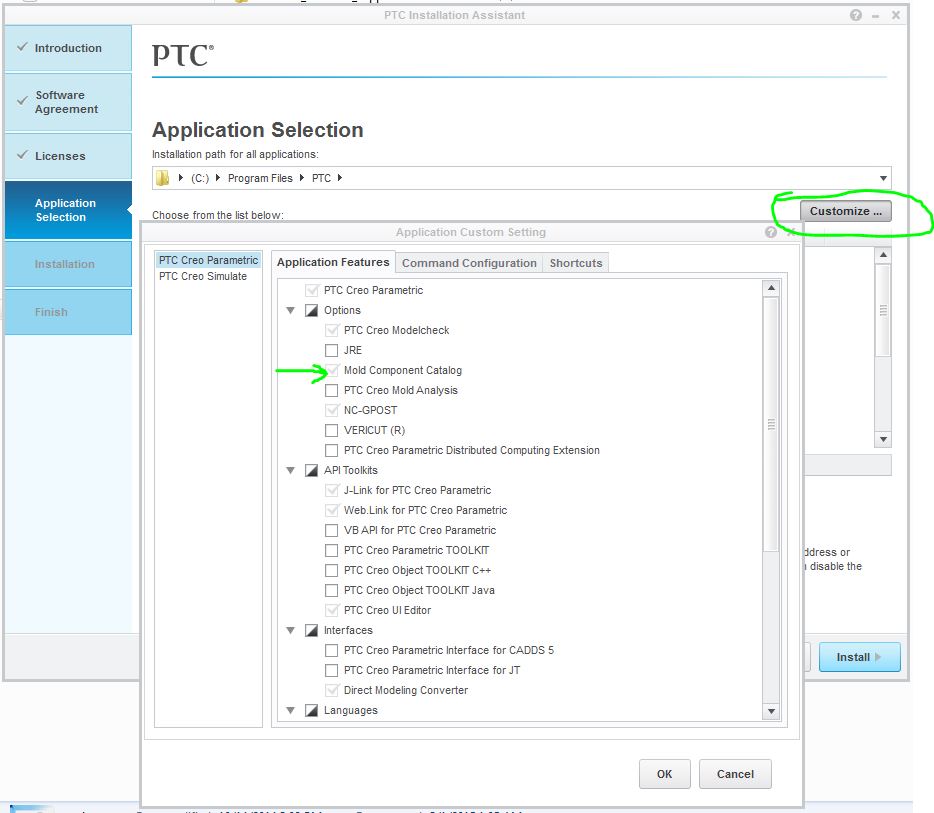Go to Software Agreement step

click(x=68, y=102)
